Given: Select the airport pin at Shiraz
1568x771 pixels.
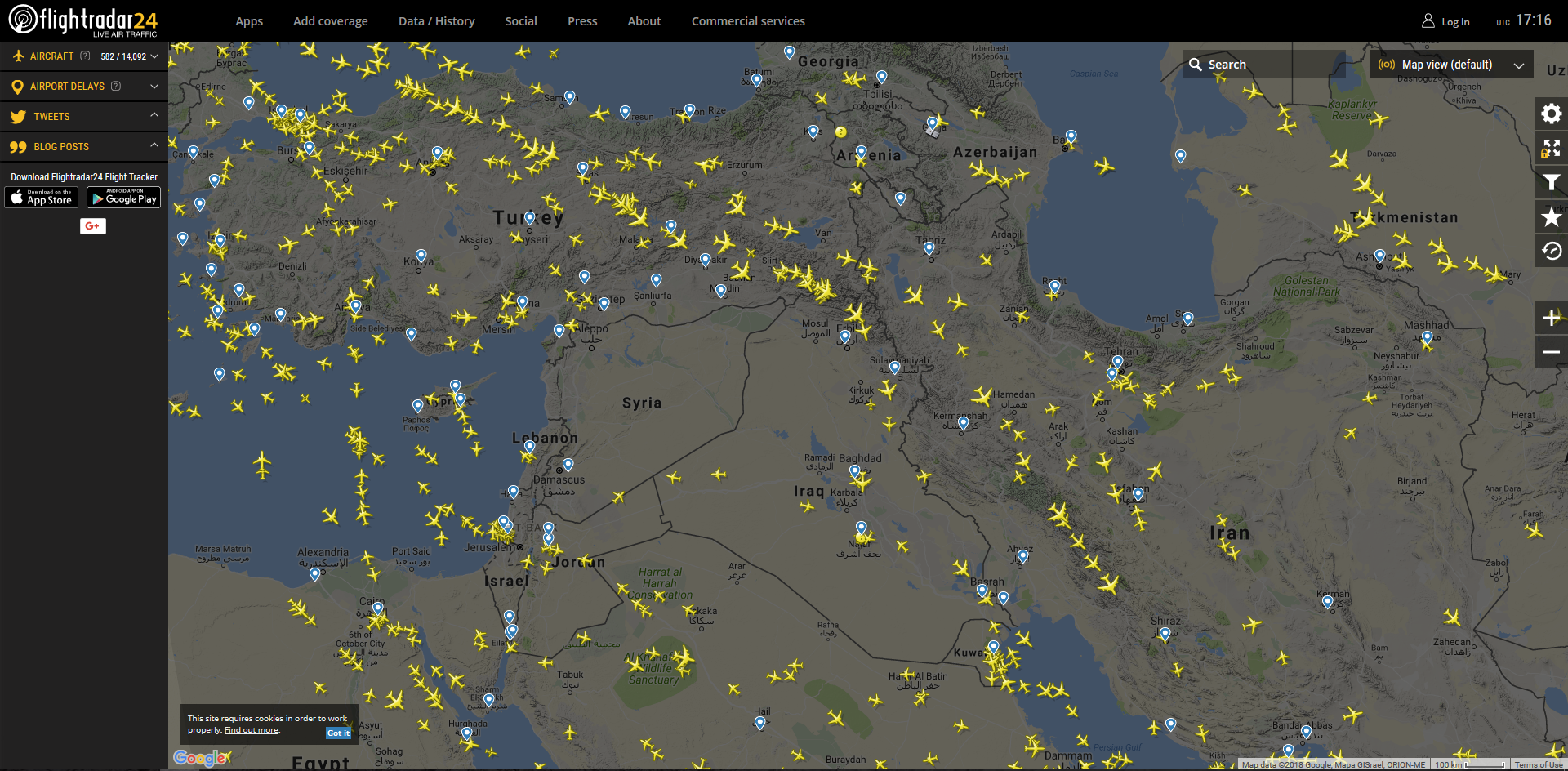Looking at the screenshot, I should (x=1165, y=635).
